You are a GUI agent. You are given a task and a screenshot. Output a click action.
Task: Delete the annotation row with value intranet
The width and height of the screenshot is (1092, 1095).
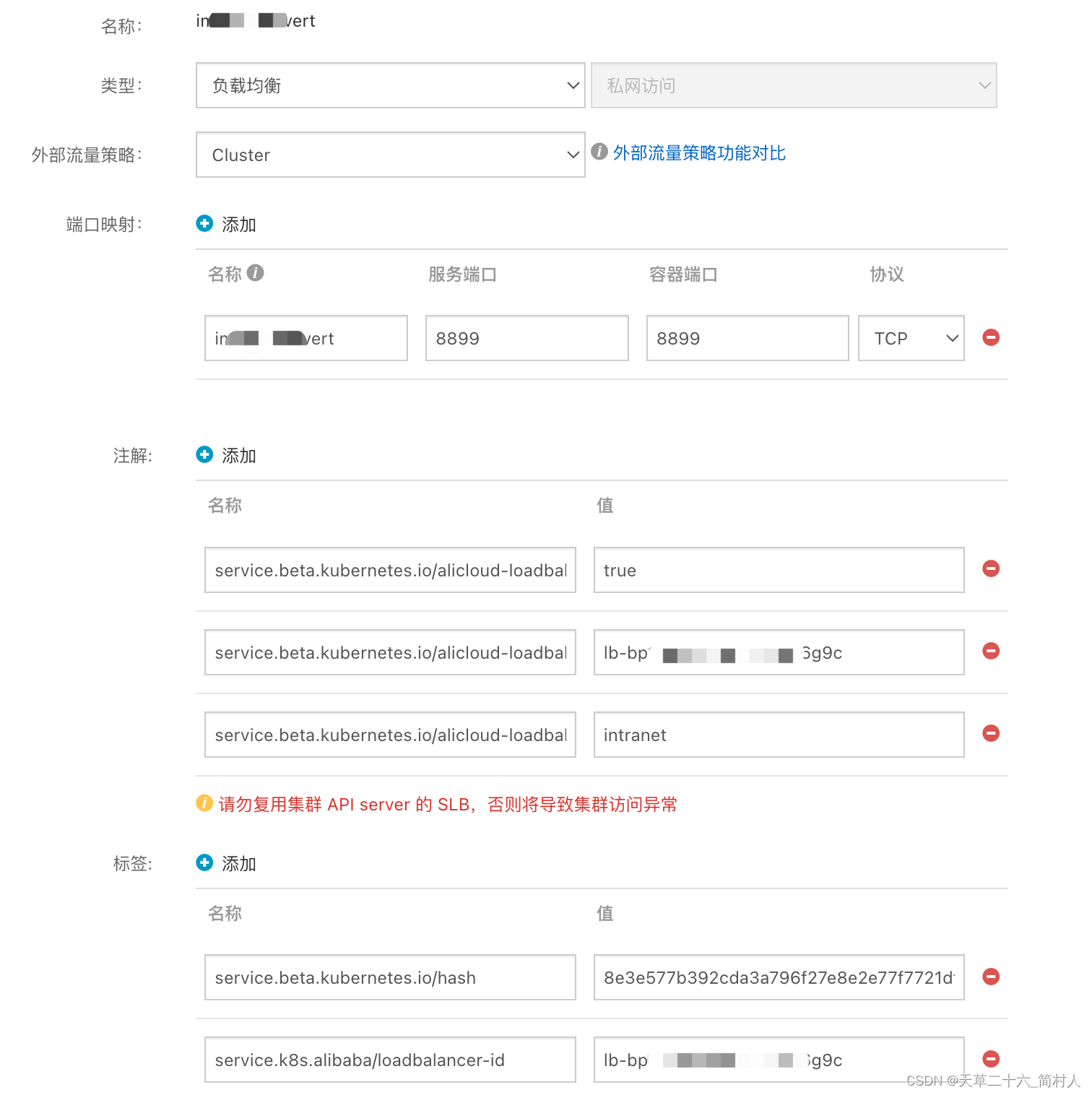click(991, 733)
